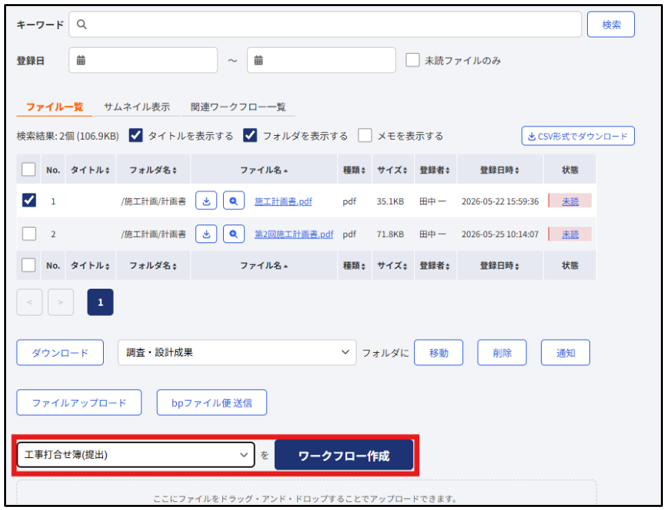667x510 pixels.
Task: Click the 移動 button
Action: pos(439,353)
